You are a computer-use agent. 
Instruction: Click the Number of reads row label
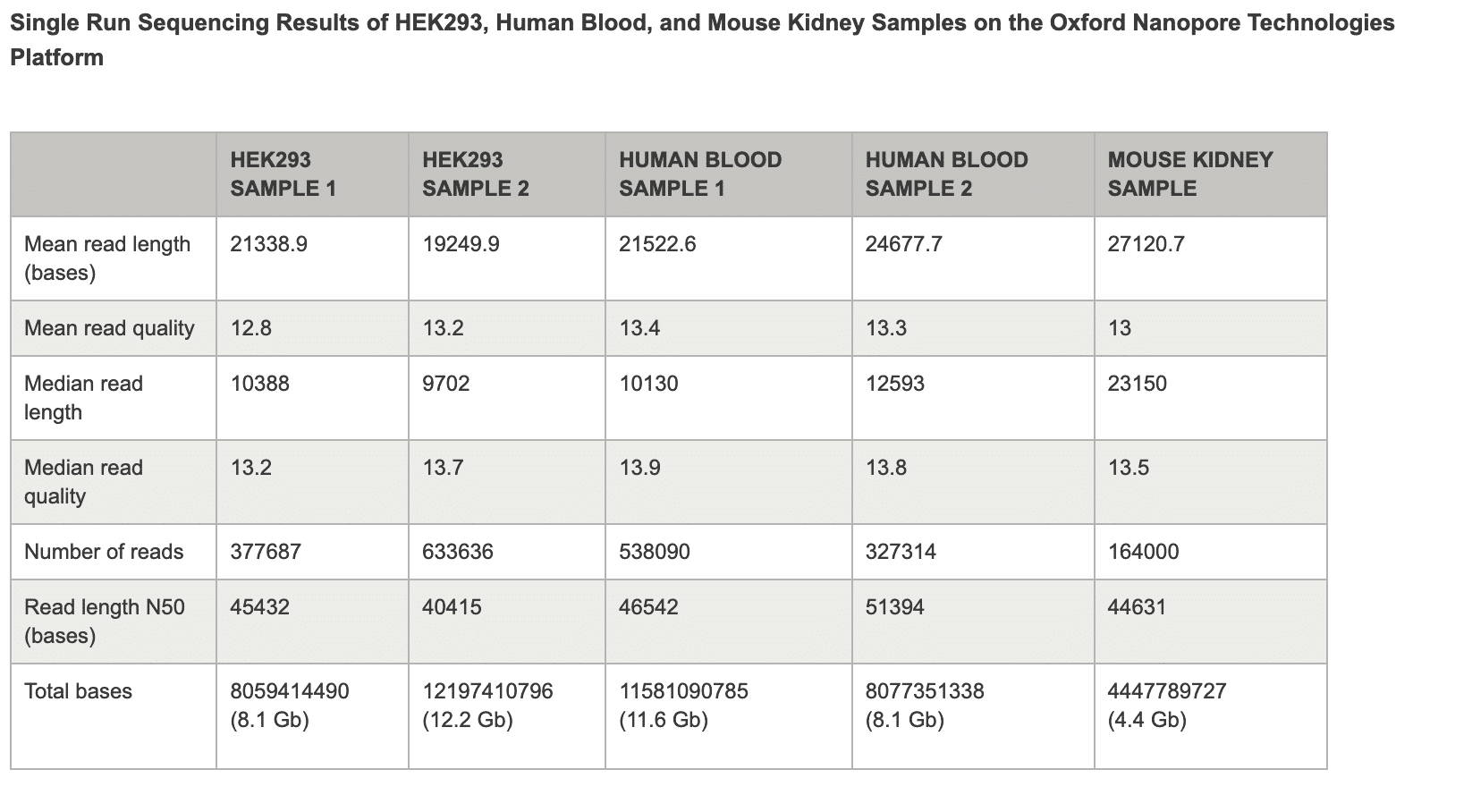104,552
